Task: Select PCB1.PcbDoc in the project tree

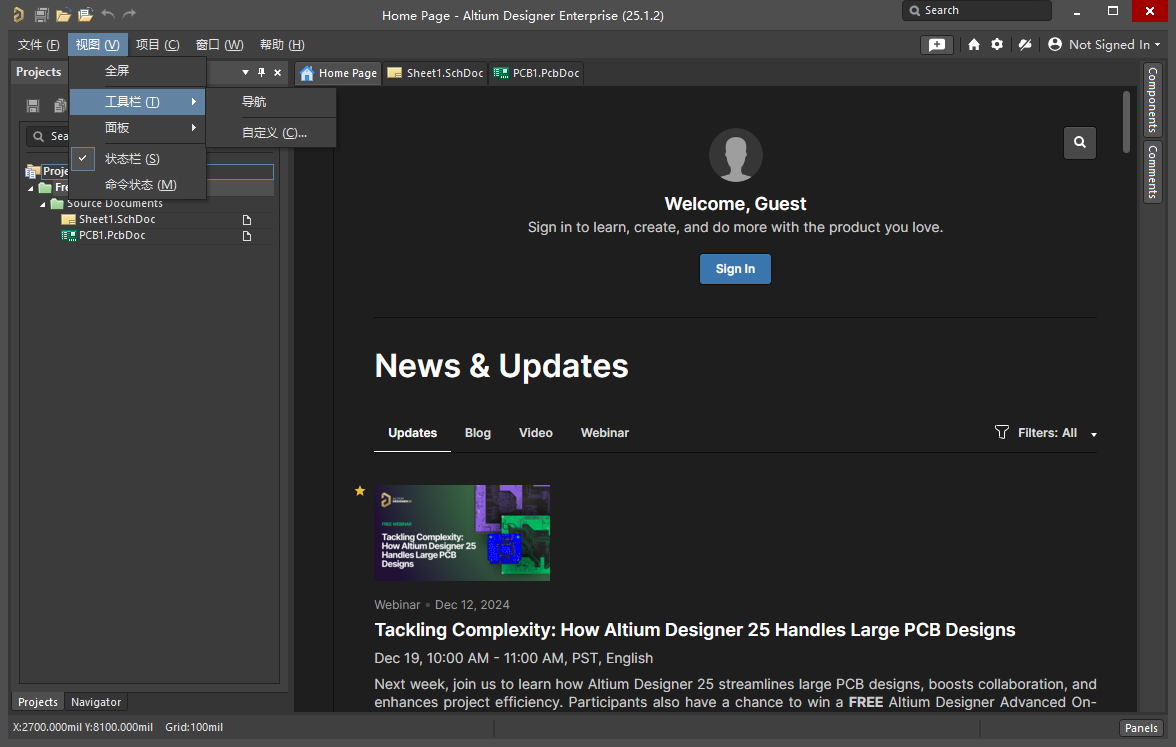Action: tap(112, 236)
